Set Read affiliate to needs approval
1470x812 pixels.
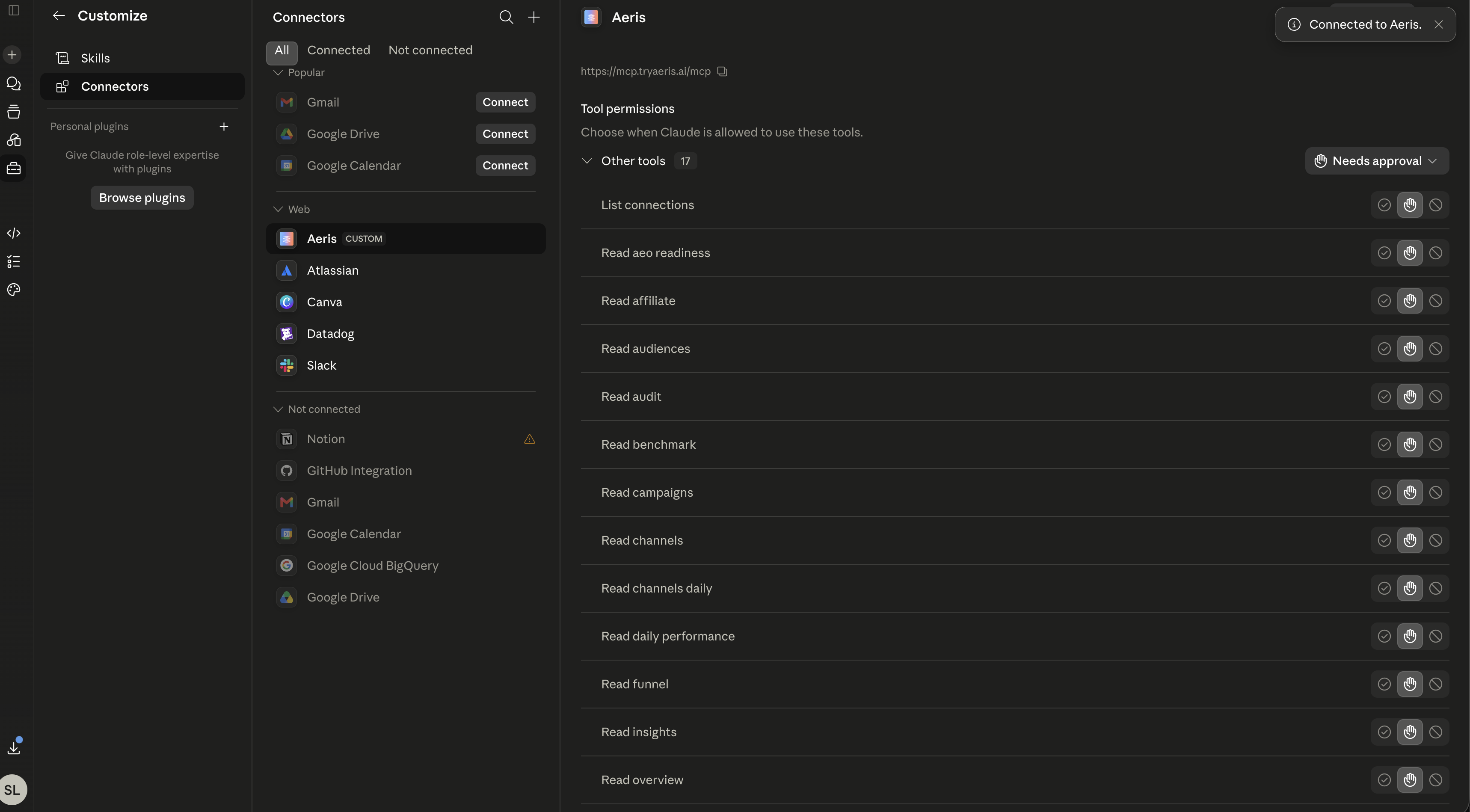tap(1410, 301)
